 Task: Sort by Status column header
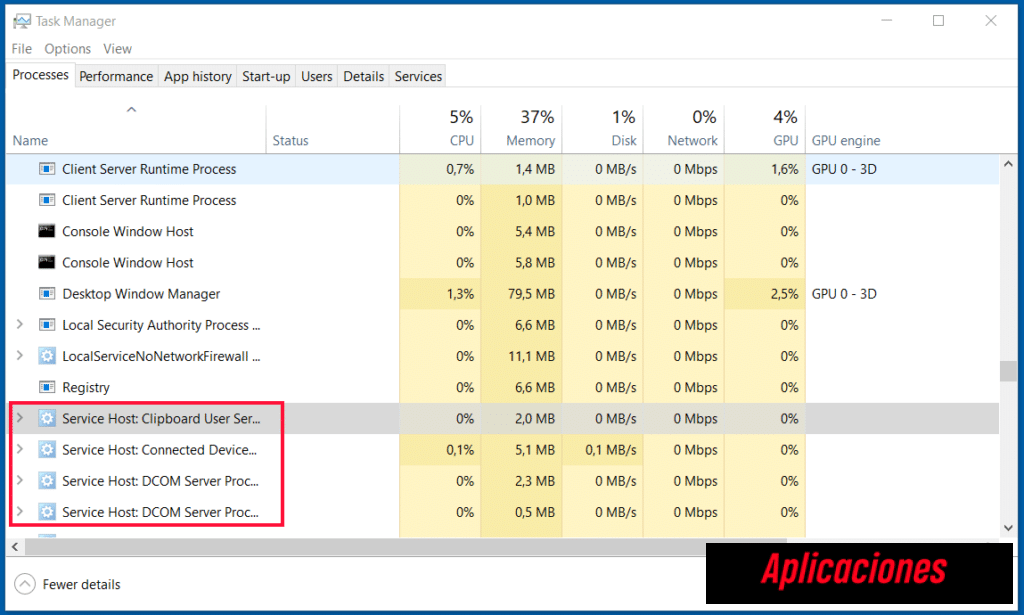point(332,129)
